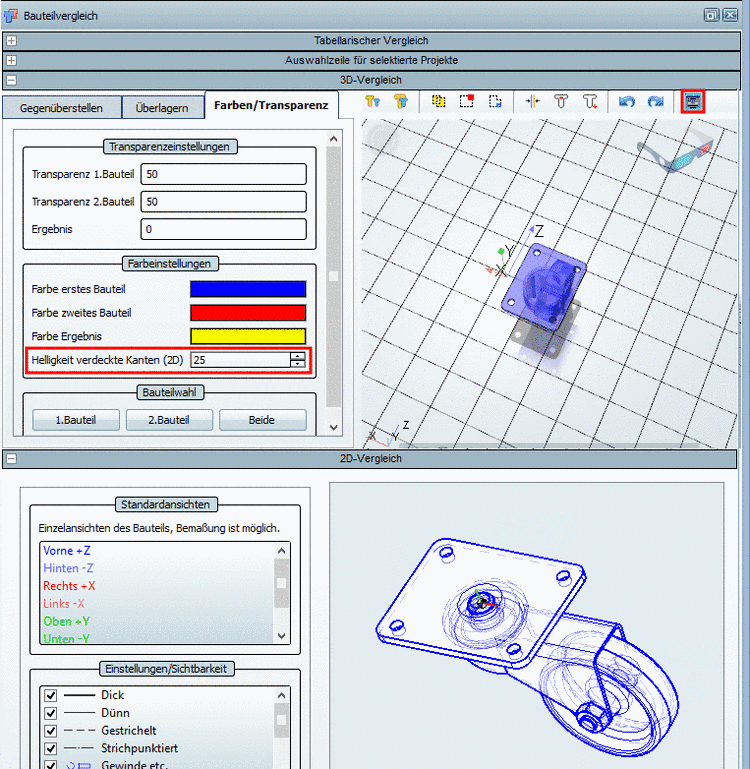Click the T-shape with red top marker icon
Screen dimensions: 750x769
coord(561,102)
